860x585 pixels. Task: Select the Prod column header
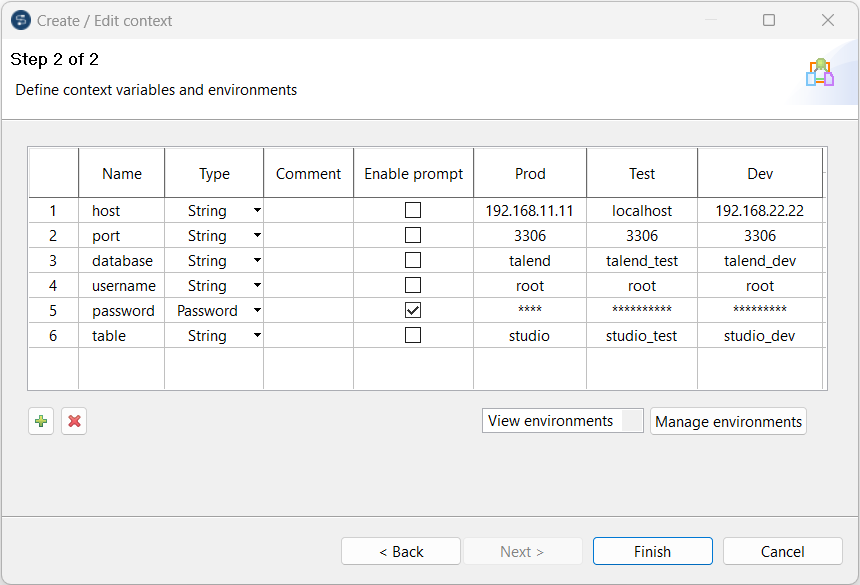[x=530, y=174]
